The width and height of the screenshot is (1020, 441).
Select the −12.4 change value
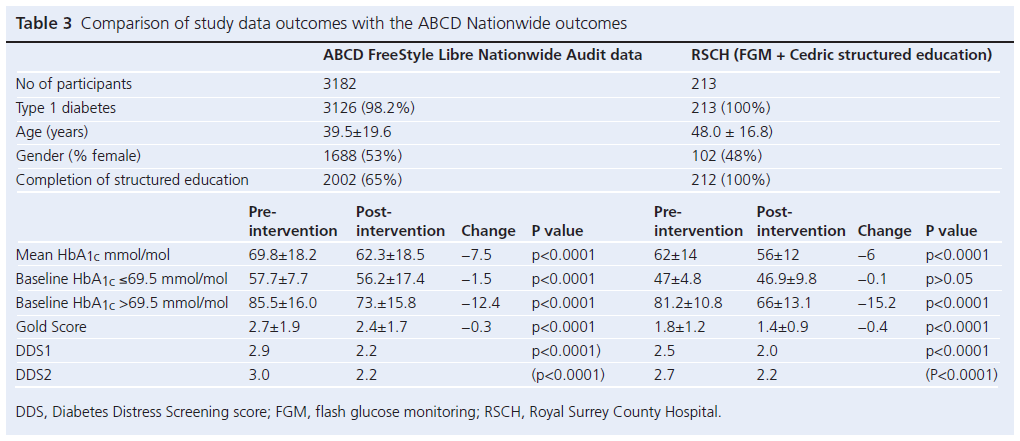pyautogui.click(x=479, y=304)
